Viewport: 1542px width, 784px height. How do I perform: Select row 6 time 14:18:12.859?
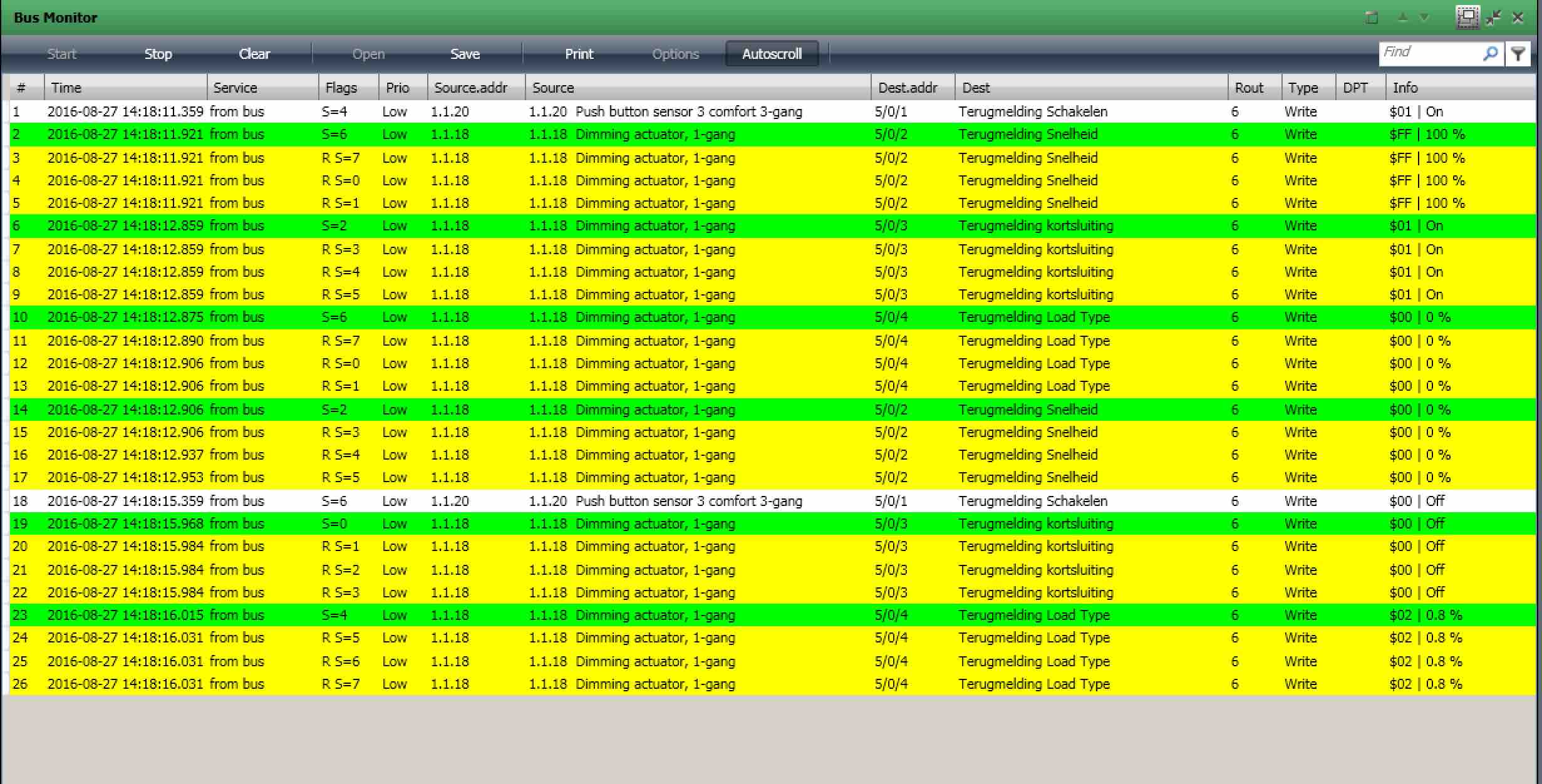125,225
